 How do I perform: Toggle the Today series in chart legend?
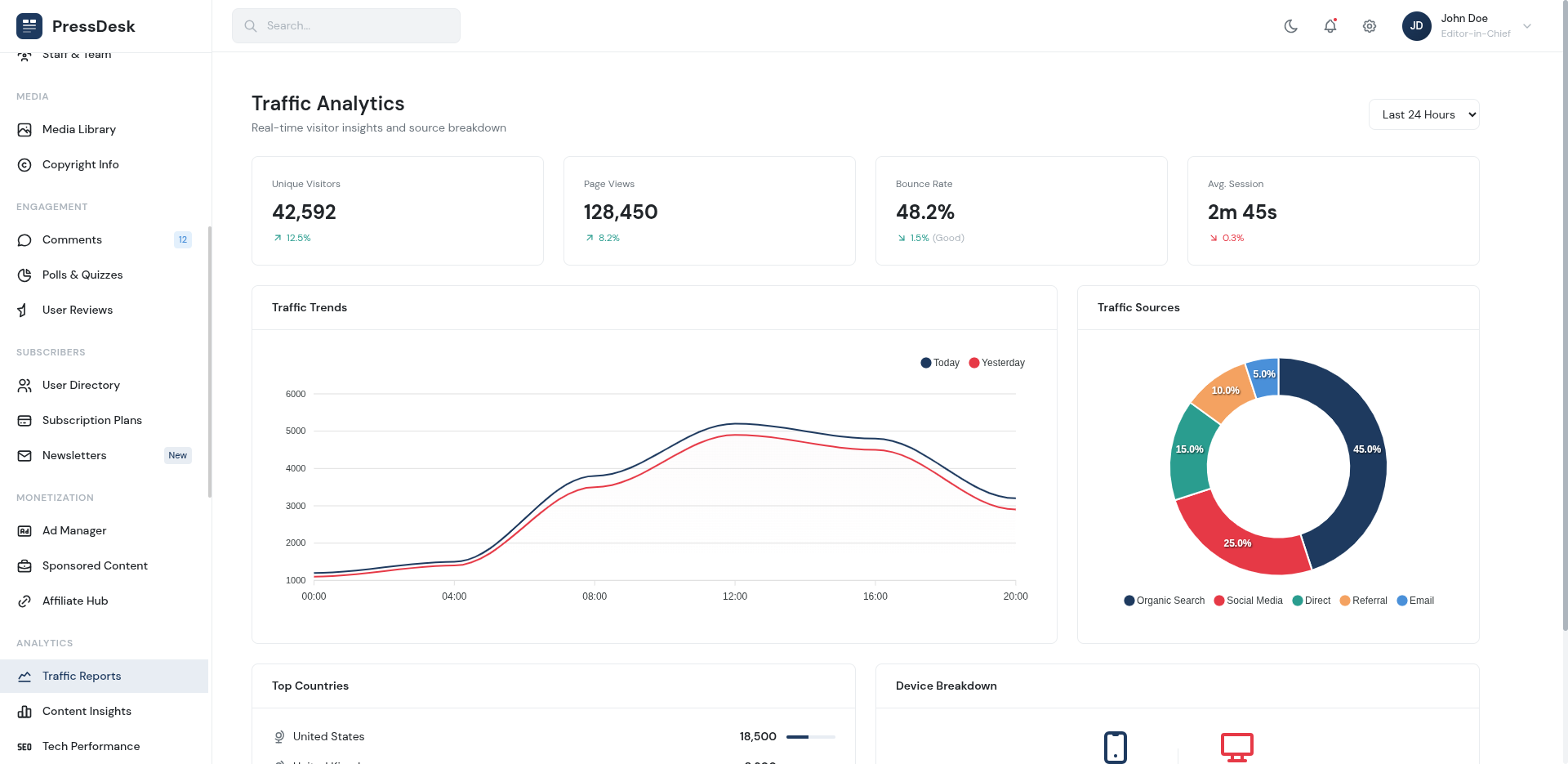tap(940, 363)
